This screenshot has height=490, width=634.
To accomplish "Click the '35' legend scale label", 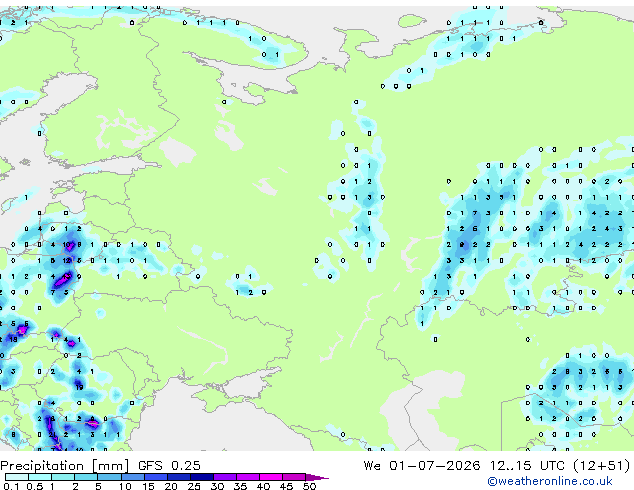I will (x=240, y=486).
